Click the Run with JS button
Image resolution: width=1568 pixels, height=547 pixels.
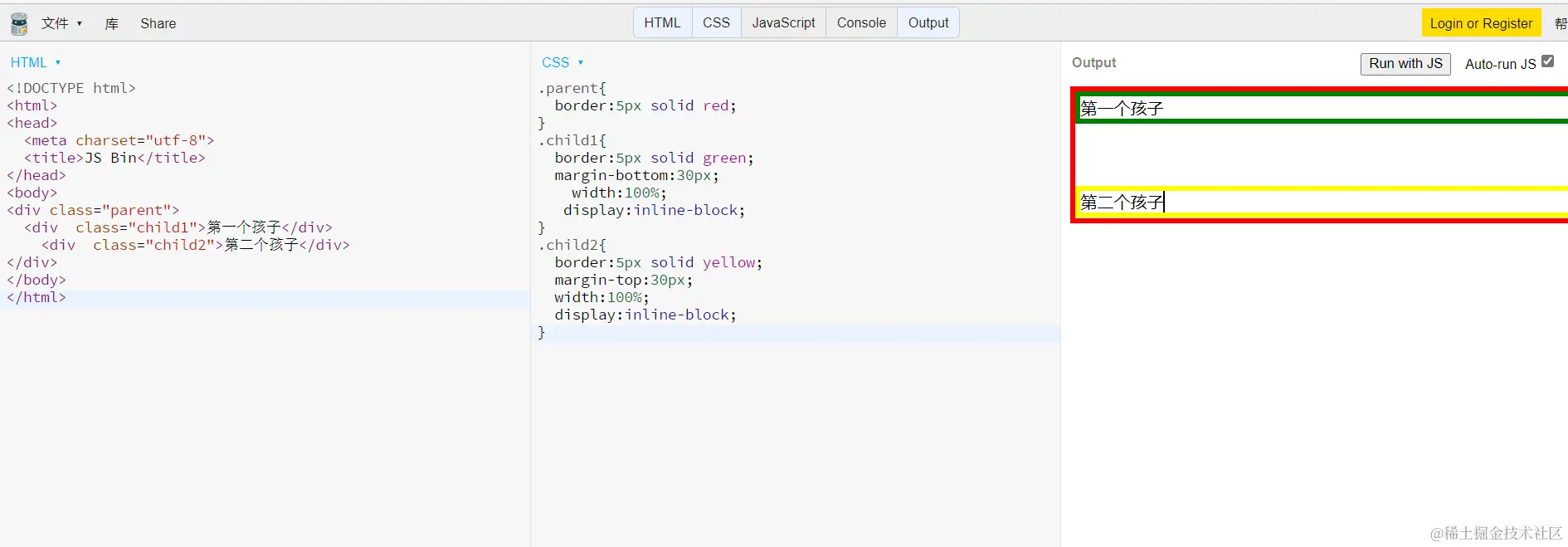point(1405,64)
